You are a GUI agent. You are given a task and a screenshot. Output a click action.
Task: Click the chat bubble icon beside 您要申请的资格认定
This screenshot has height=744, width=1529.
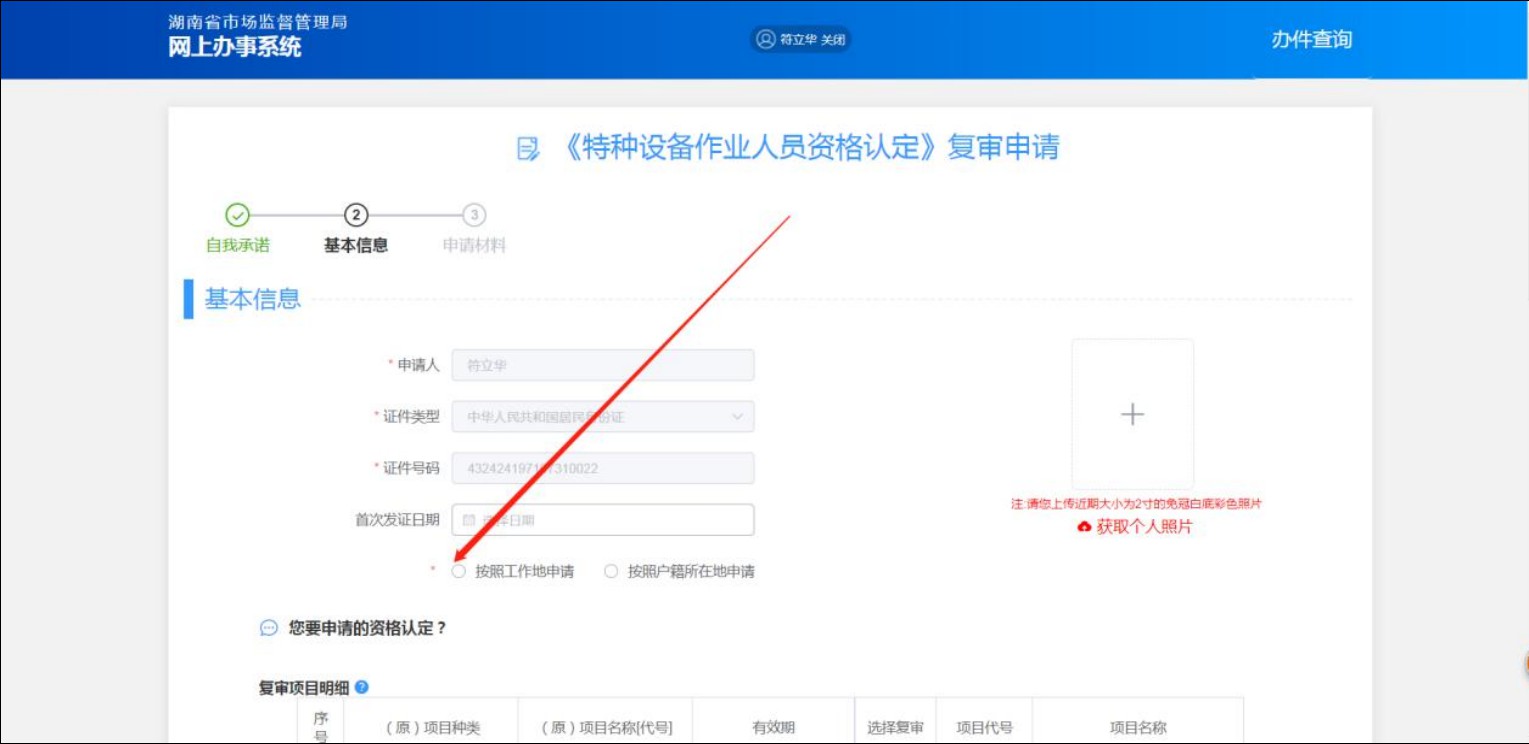click(268, 628)
